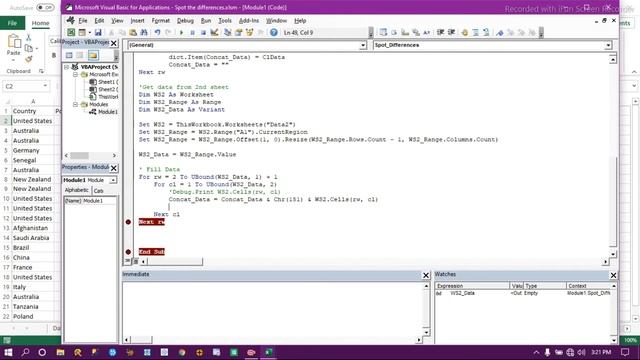This screenshot has height=360, width=640.
Task: Open Properties Window toolbar icon
Action: [x=238, y=32]
